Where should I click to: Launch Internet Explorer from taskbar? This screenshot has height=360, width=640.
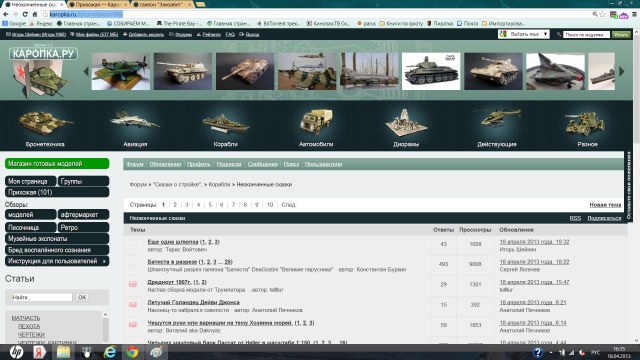110,352
